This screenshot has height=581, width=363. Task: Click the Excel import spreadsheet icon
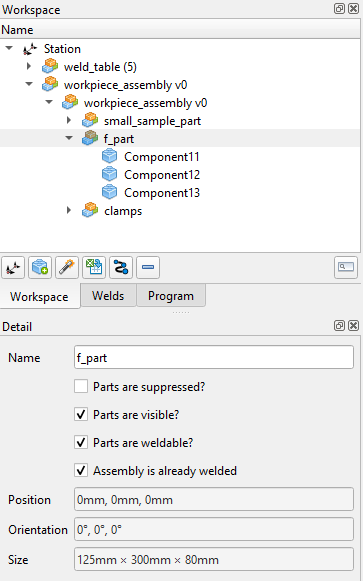[94, 267]
